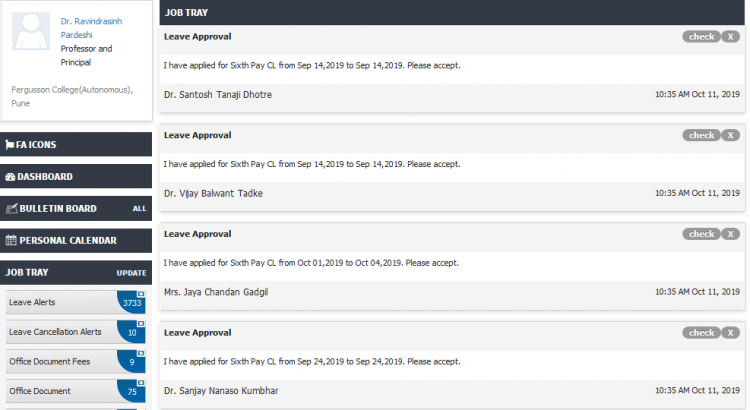
Task: Dismiss Mrs. Jaya Gadgil's request with X
Action: (730, 234)
